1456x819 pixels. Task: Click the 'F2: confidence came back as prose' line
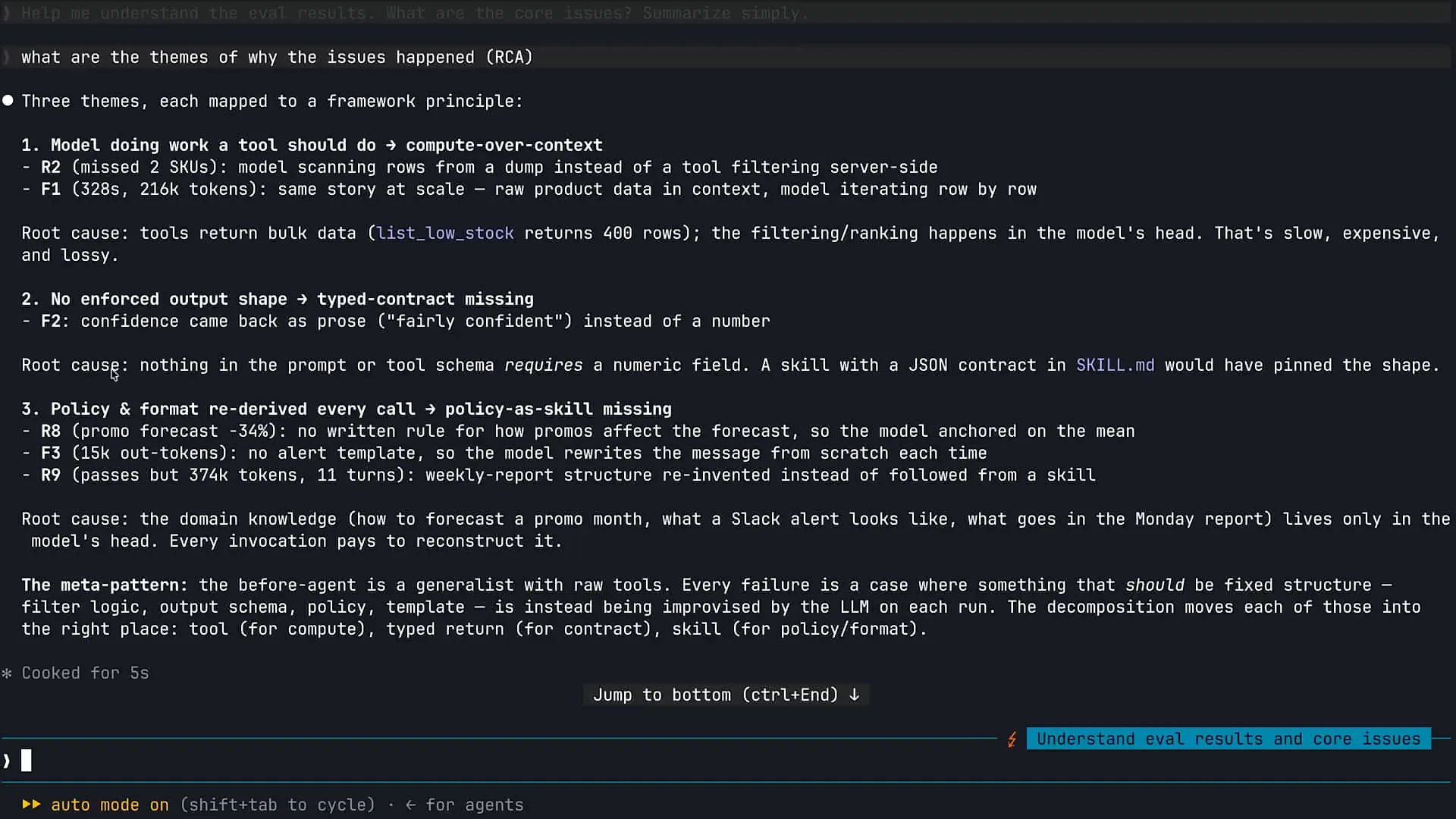click(x=396, y=321)
